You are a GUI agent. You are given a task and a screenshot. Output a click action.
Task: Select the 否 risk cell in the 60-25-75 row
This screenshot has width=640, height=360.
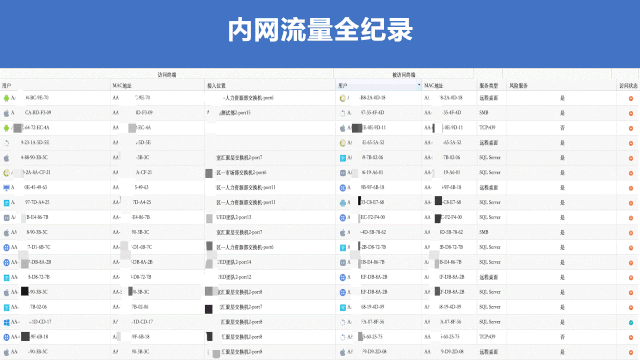[x=562, y=337]
